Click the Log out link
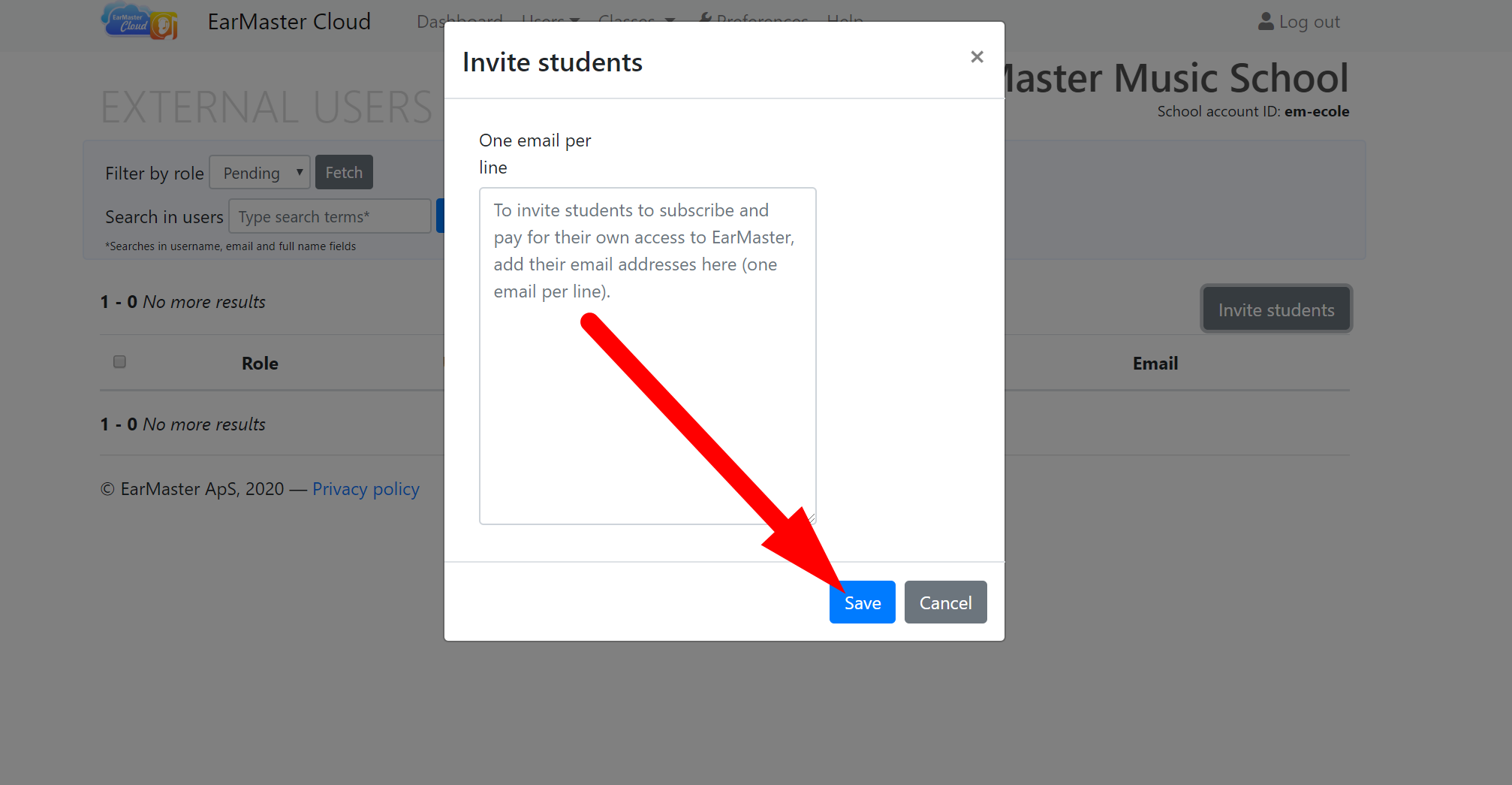Image resolution: width=1512 pixels, height=785 pixels. tap(1309, 22)
